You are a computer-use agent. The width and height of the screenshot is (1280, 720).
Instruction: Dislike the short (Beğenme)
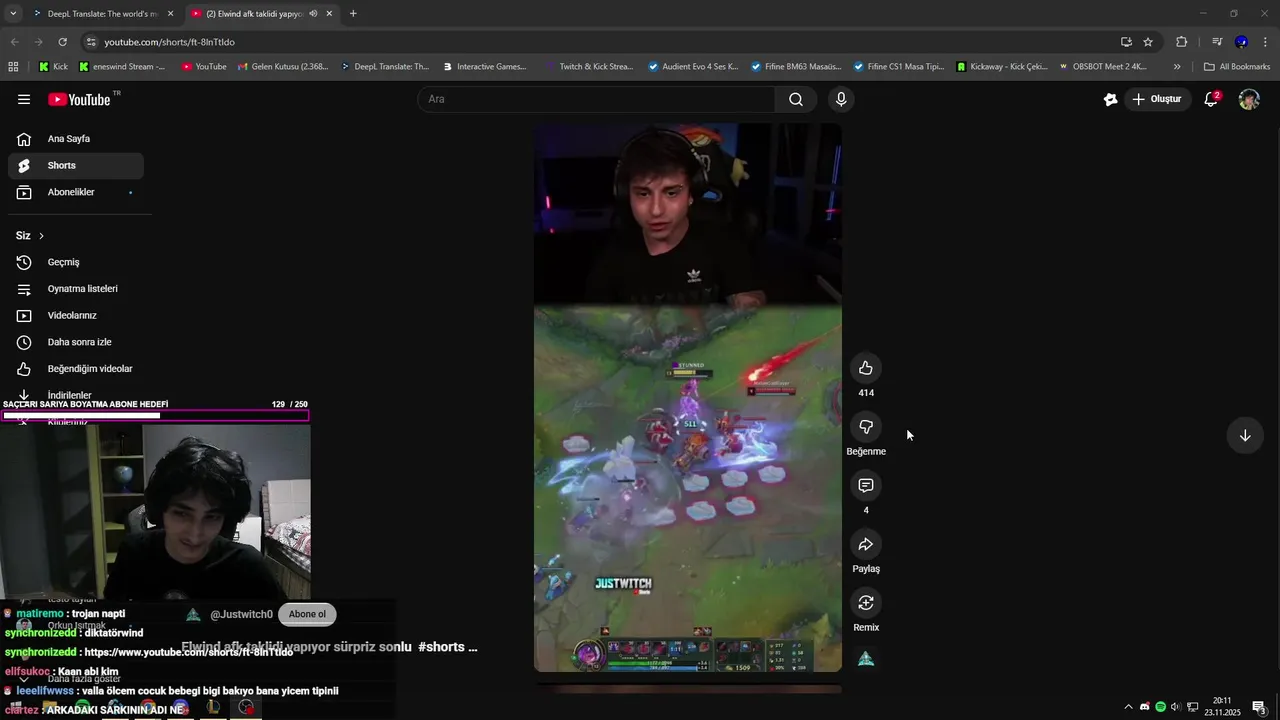(866, 427)
